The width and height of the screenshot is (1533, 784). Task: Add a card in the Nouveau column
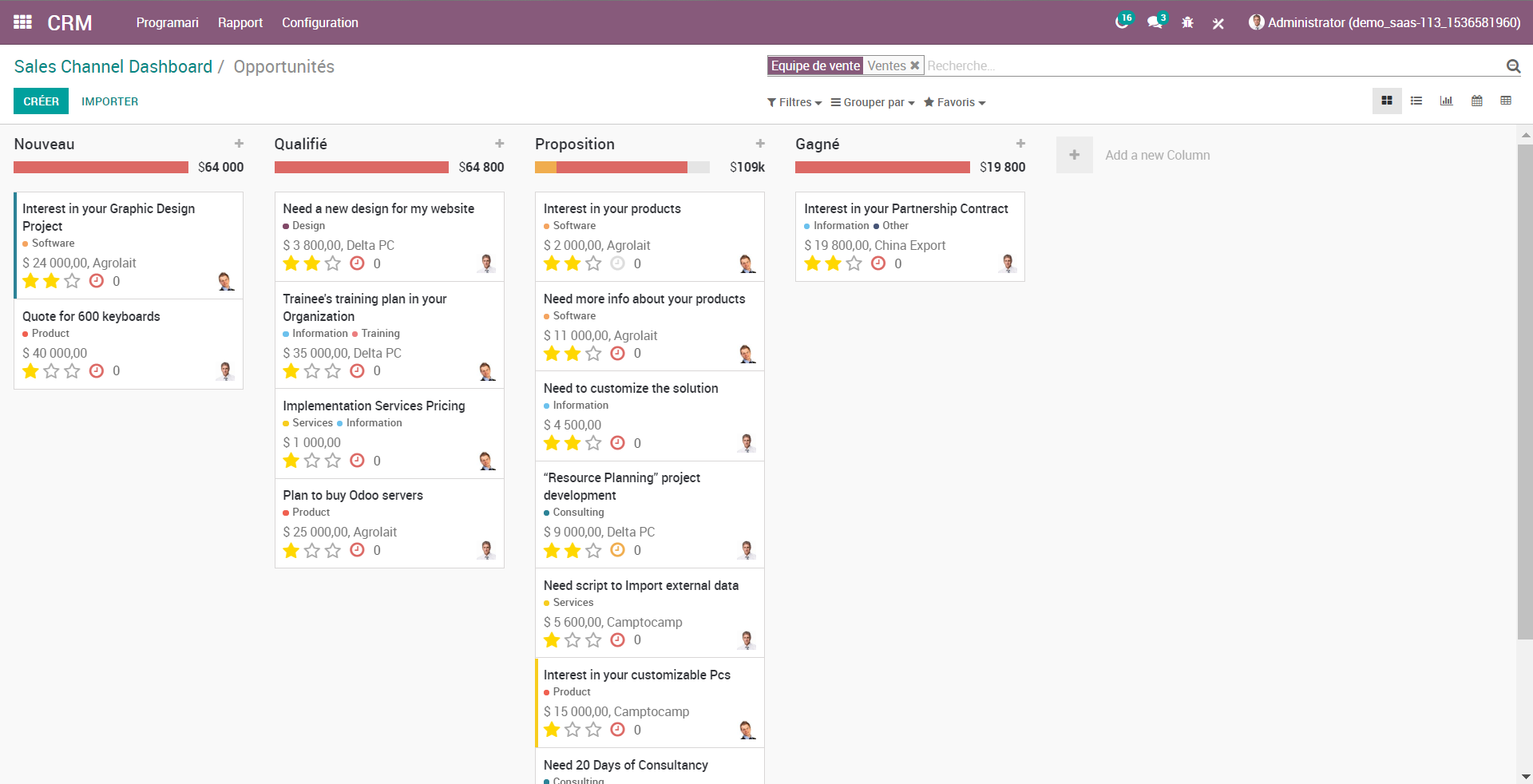click(x=239, y=144)
